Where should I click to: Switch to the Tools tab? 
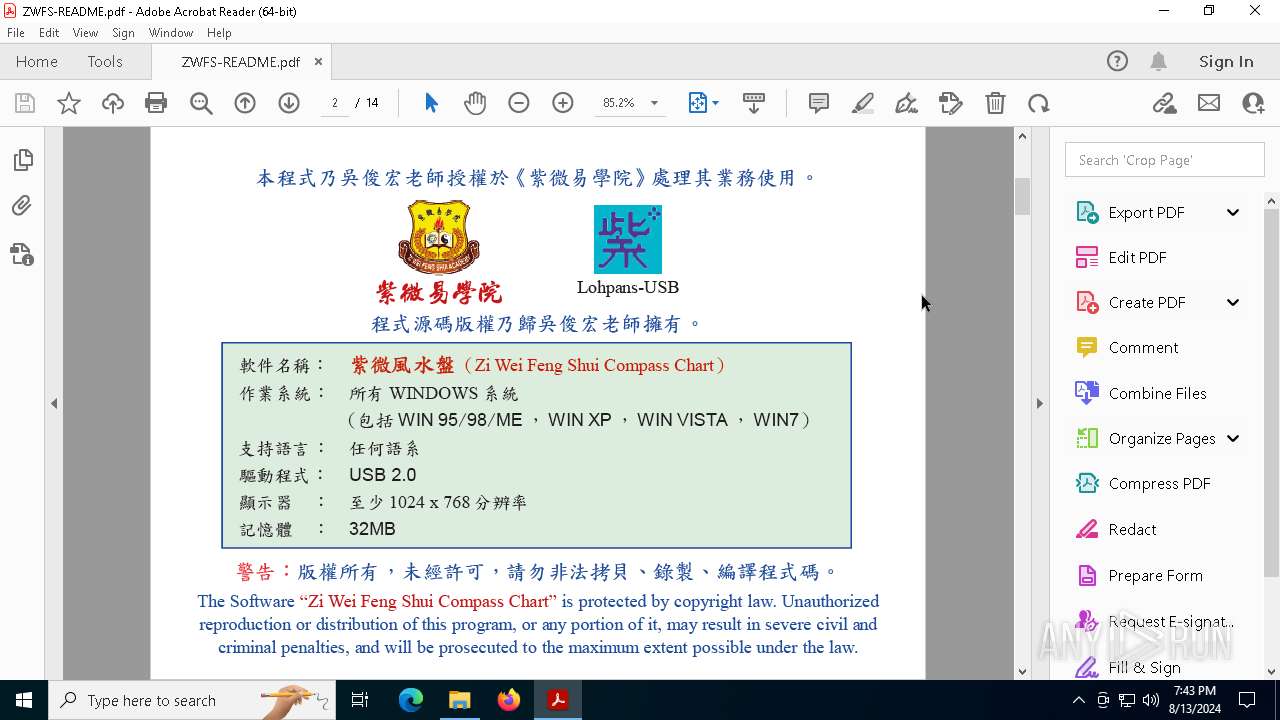(x=105, y=61)
